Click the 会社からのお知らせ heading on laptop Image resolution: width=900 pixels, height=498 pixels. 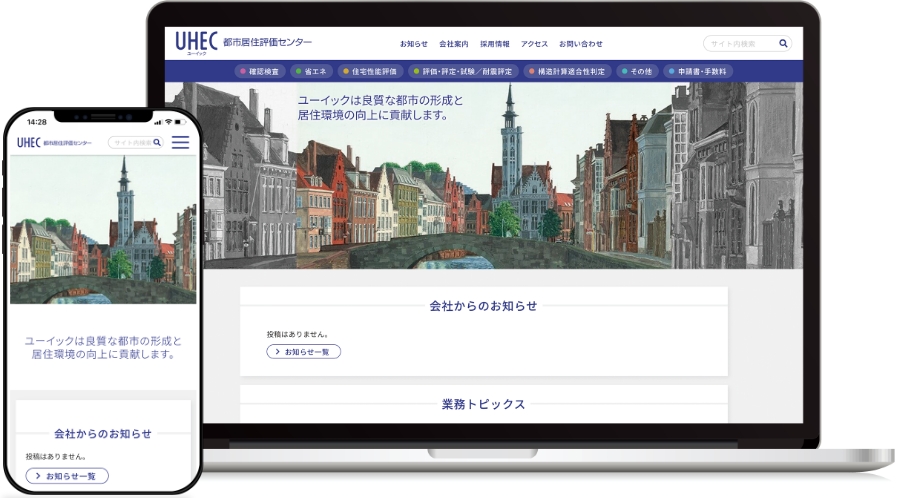[x=483, y=306]
